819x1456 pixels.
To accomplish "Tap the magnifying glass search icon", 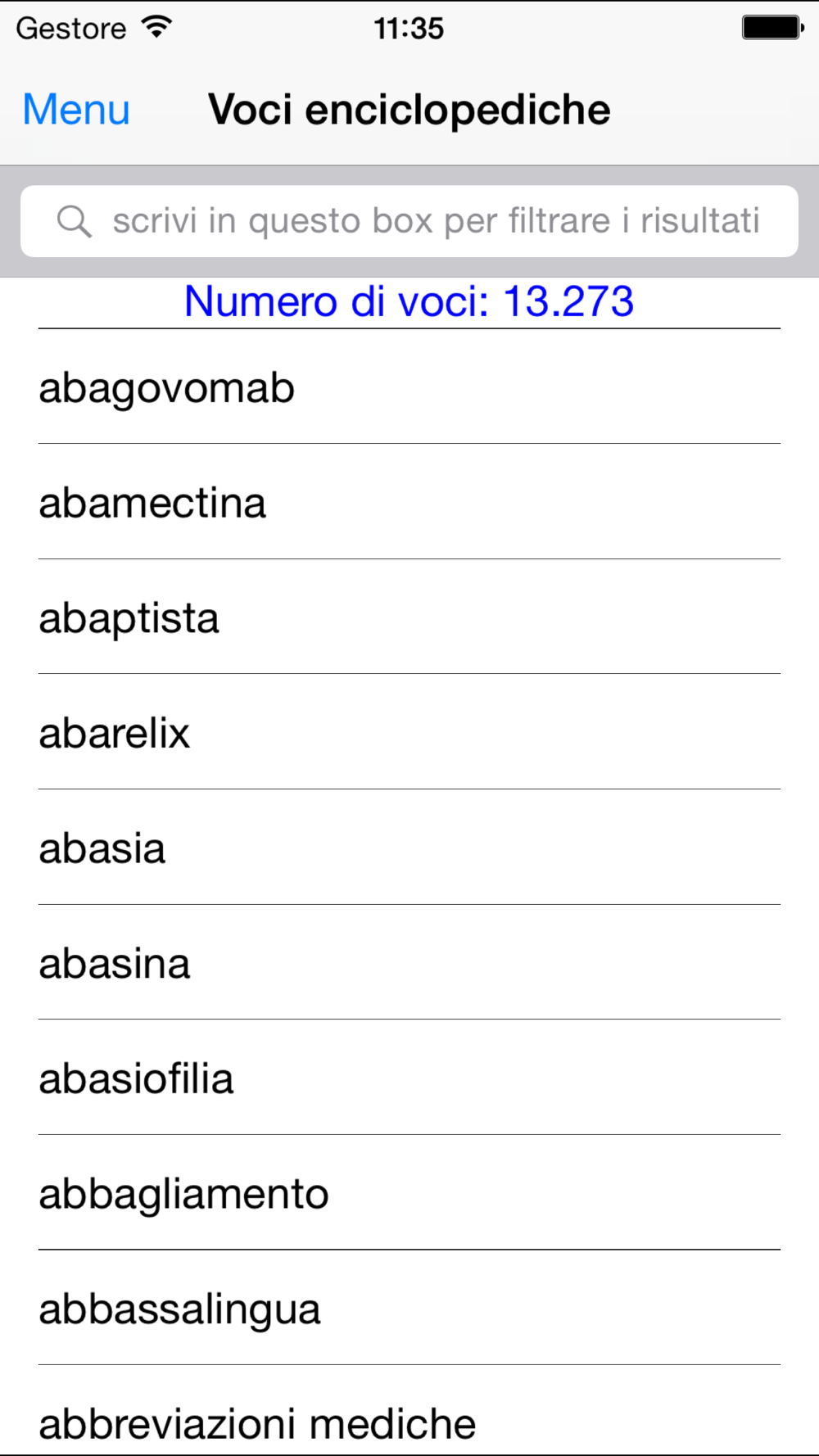I will [74, 221].
